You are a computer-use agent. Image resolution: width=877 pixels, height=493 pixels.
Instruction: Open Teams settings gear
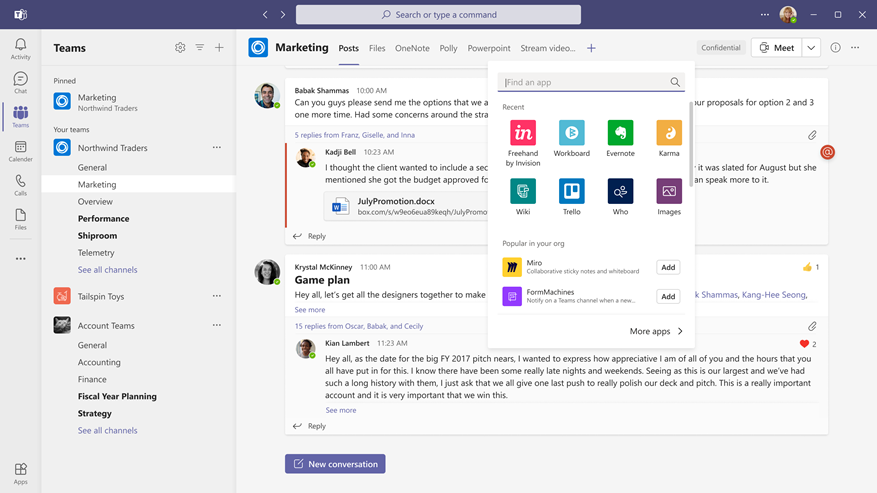point(180,48)
